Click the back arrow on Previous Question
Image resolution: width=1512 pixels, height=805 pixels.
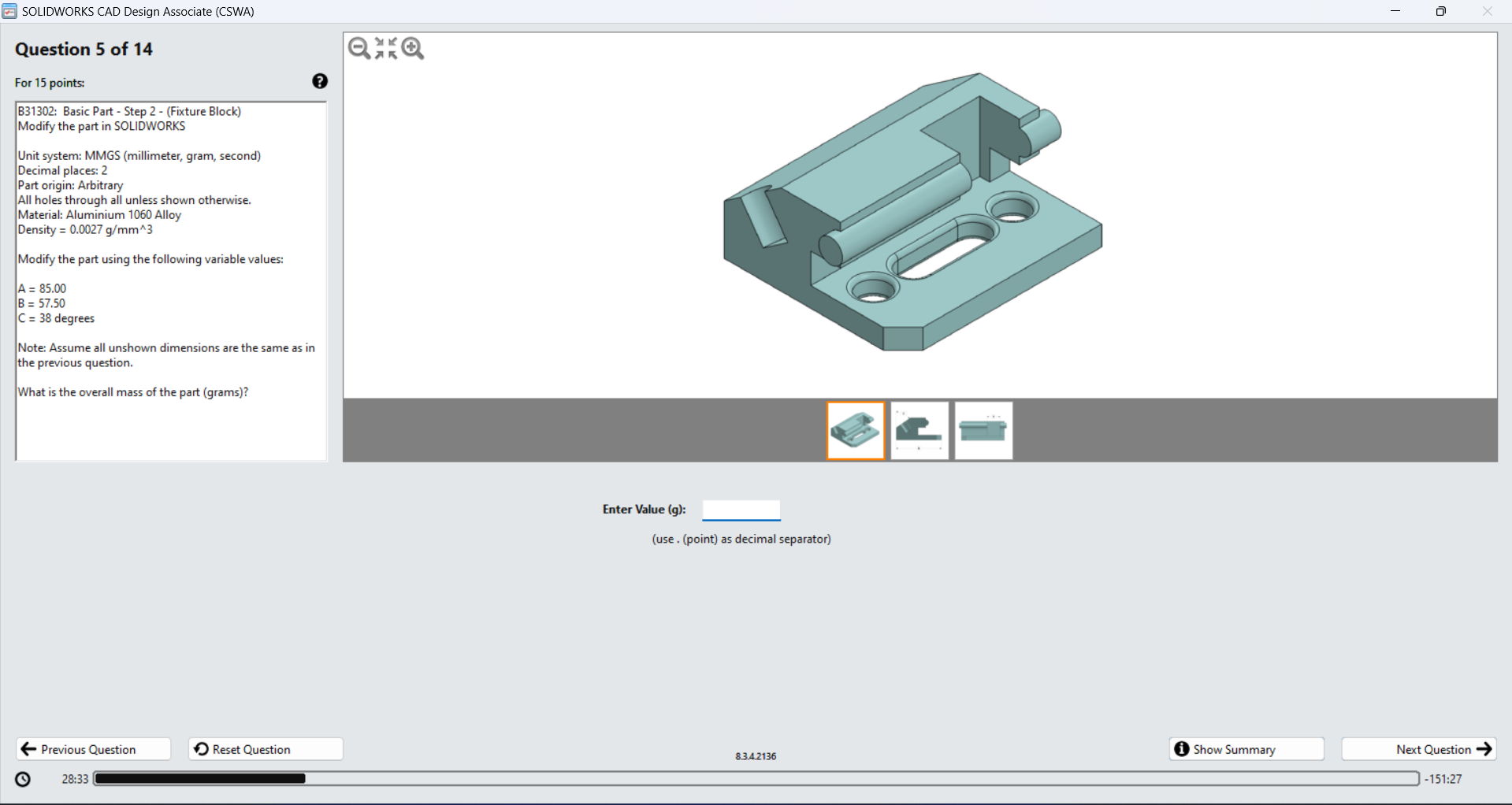28,748
